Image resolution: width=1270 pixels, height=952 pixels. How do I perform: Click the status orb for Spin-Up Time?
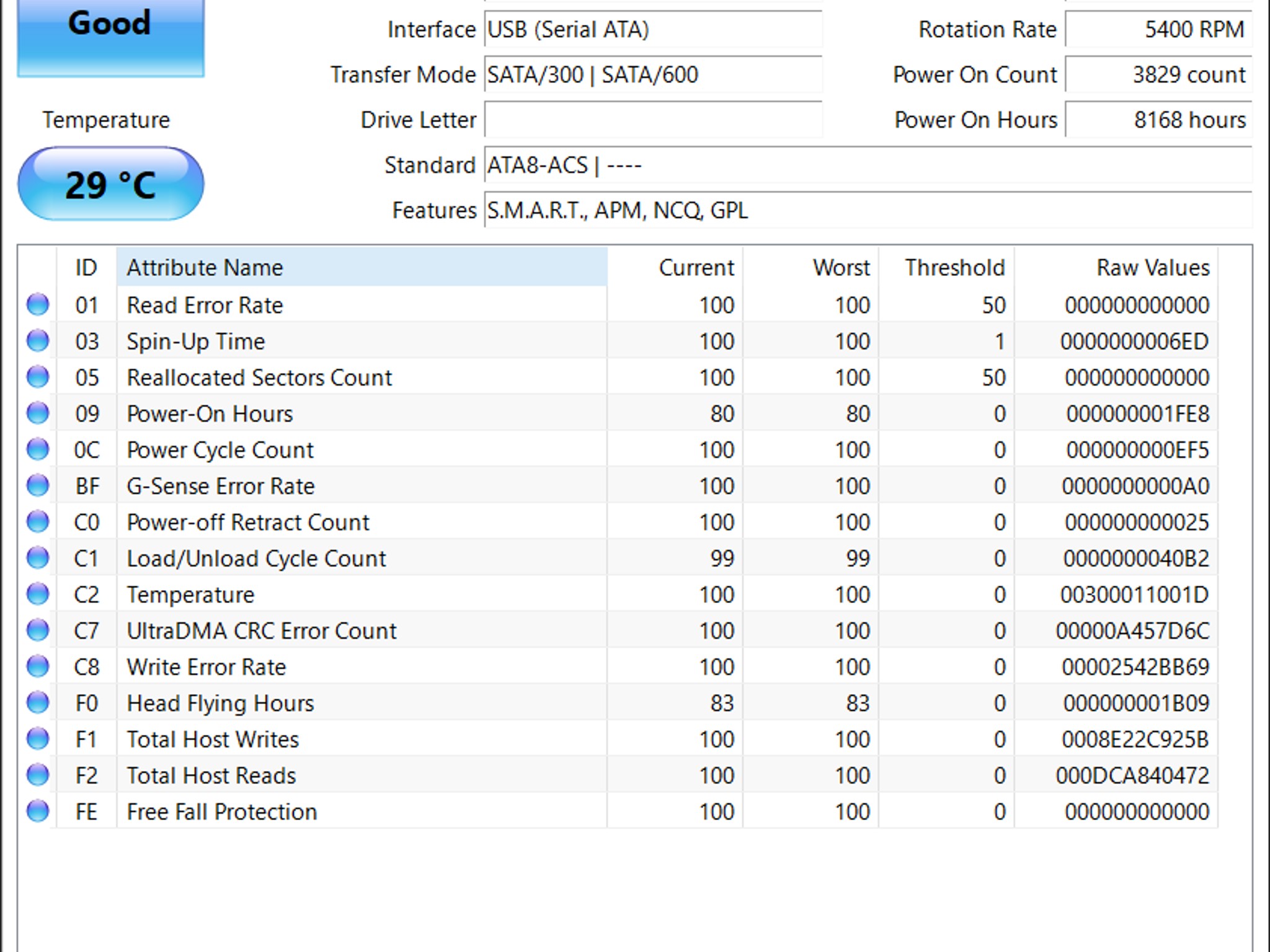tap(38, 340)
